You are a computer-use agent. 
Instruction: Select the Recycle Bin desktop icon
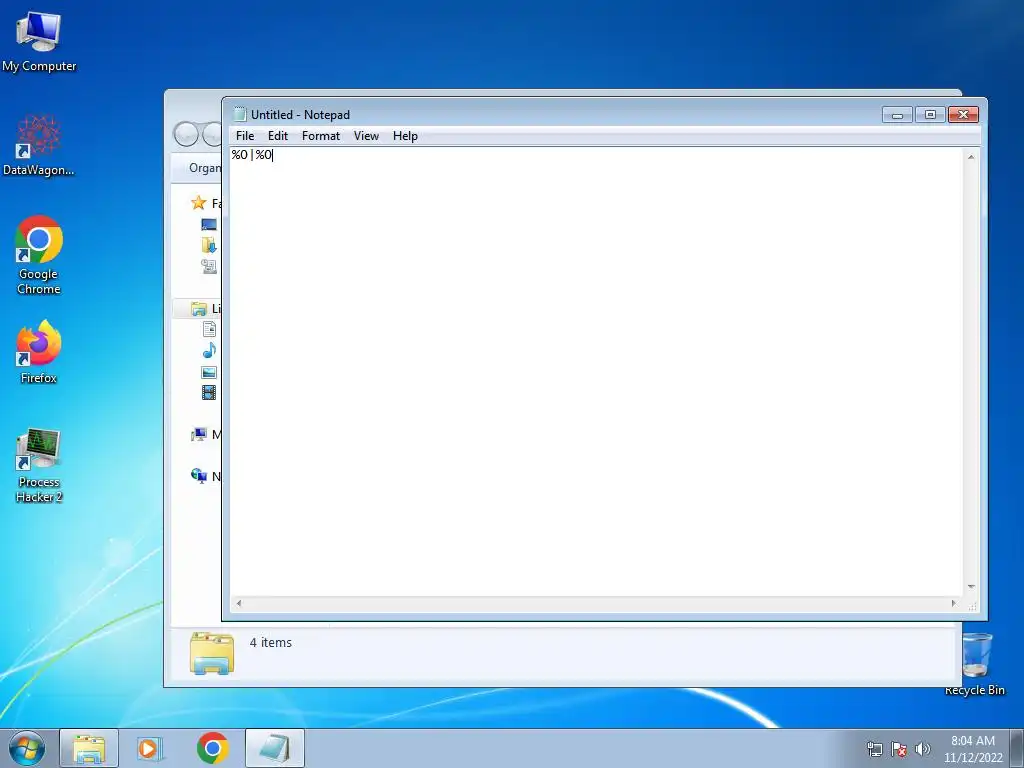pyautogui.click(x=976, y=665)
